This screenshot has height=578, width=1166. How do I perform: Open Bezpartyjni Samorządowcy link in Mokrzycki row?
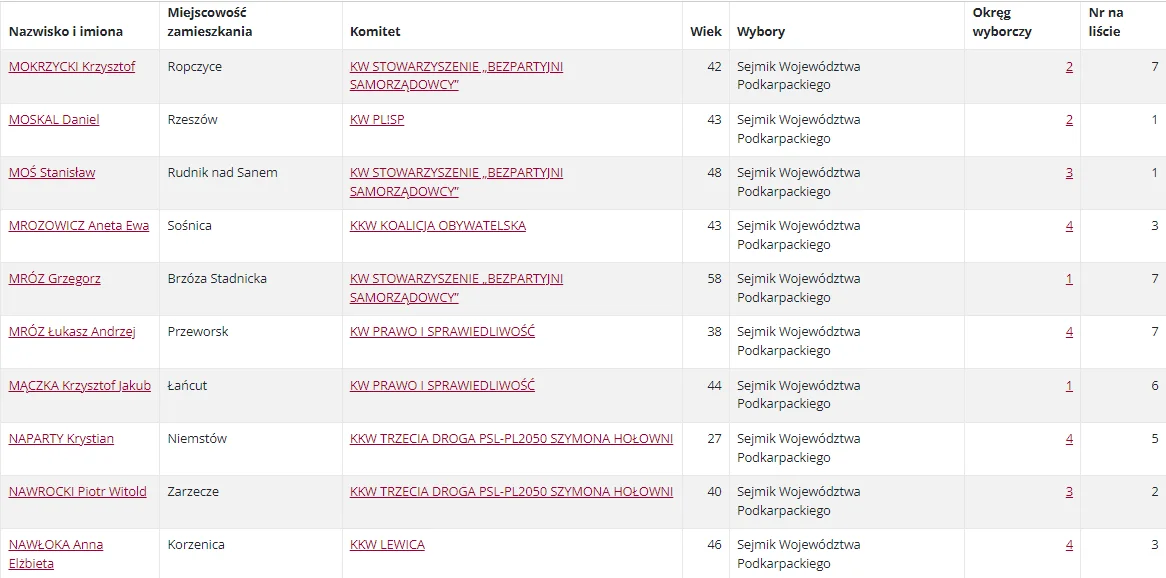point(456,76)
